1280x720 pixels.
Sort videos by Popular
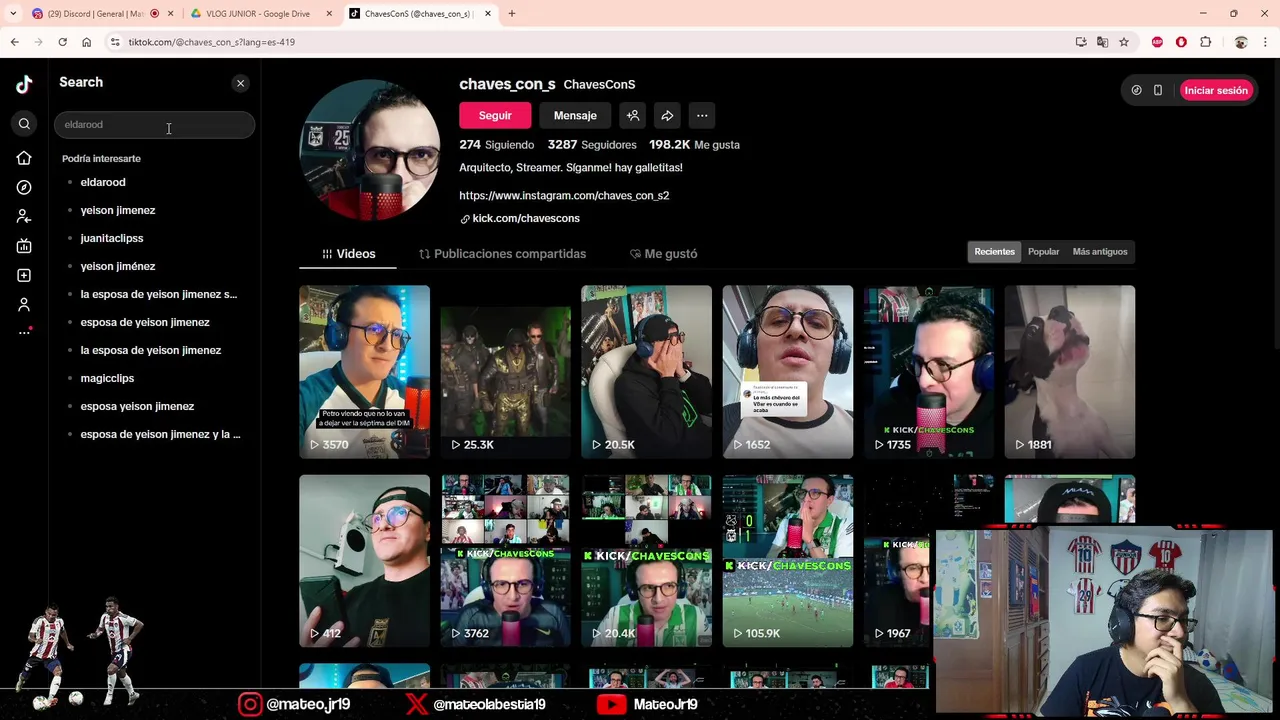pos(1043,252)
